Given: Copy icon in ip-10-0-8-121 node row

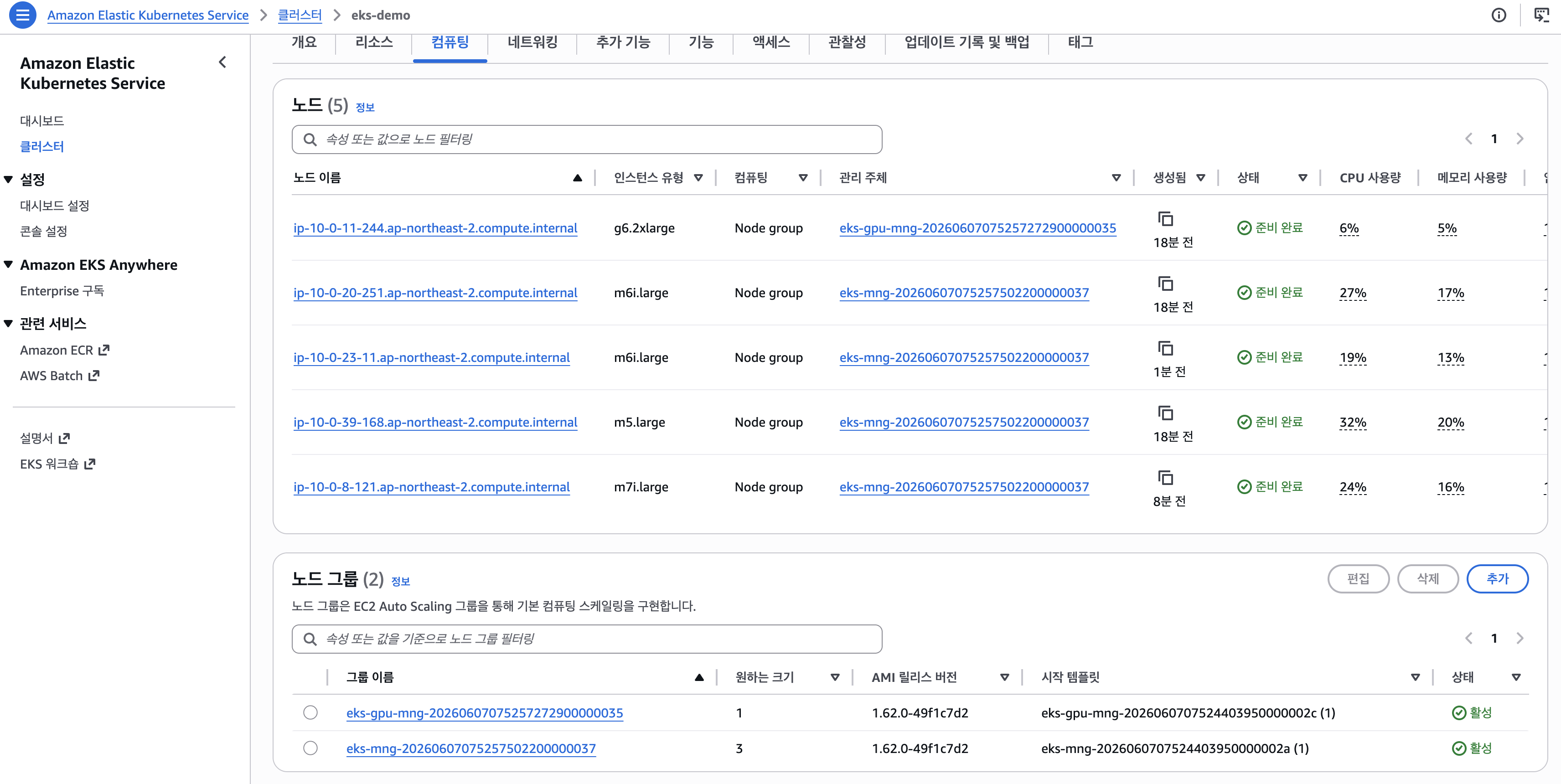Looking at the screenshot, I should 1165,478.
